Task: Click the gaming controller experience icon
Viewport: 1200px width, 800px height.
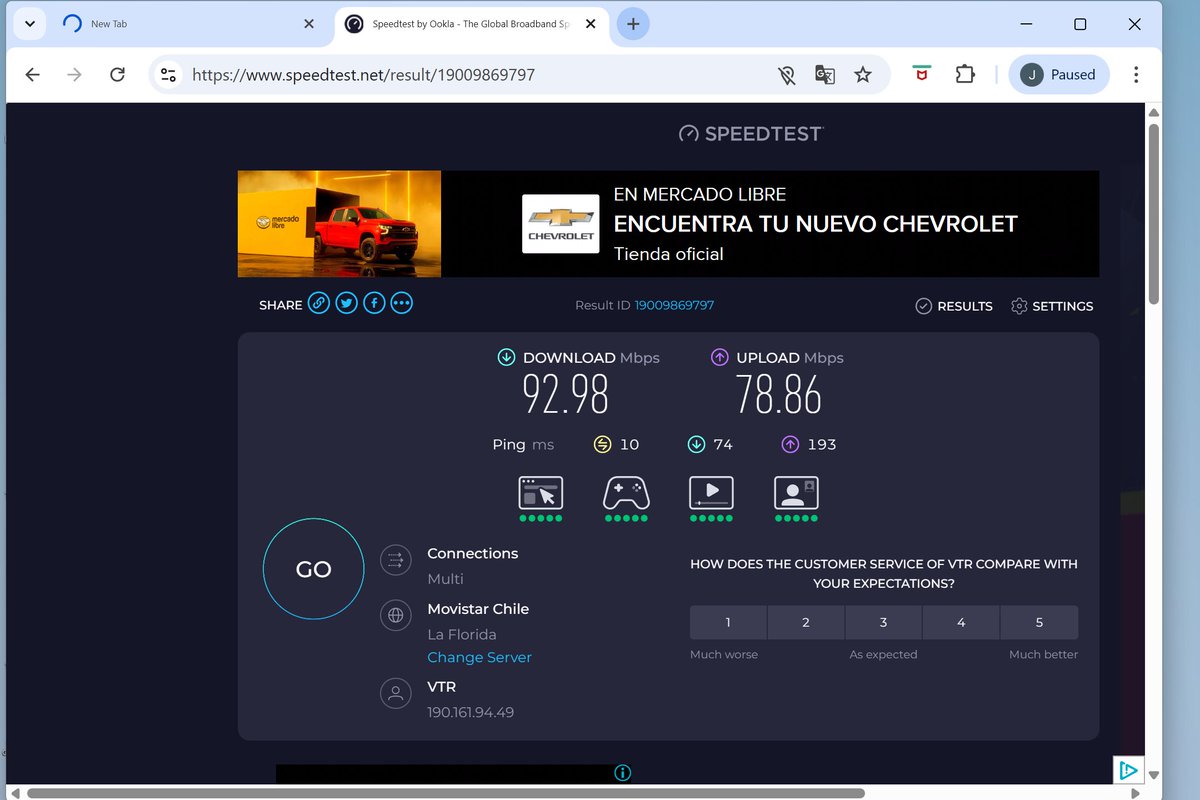Action: click(x=626, y=493)
